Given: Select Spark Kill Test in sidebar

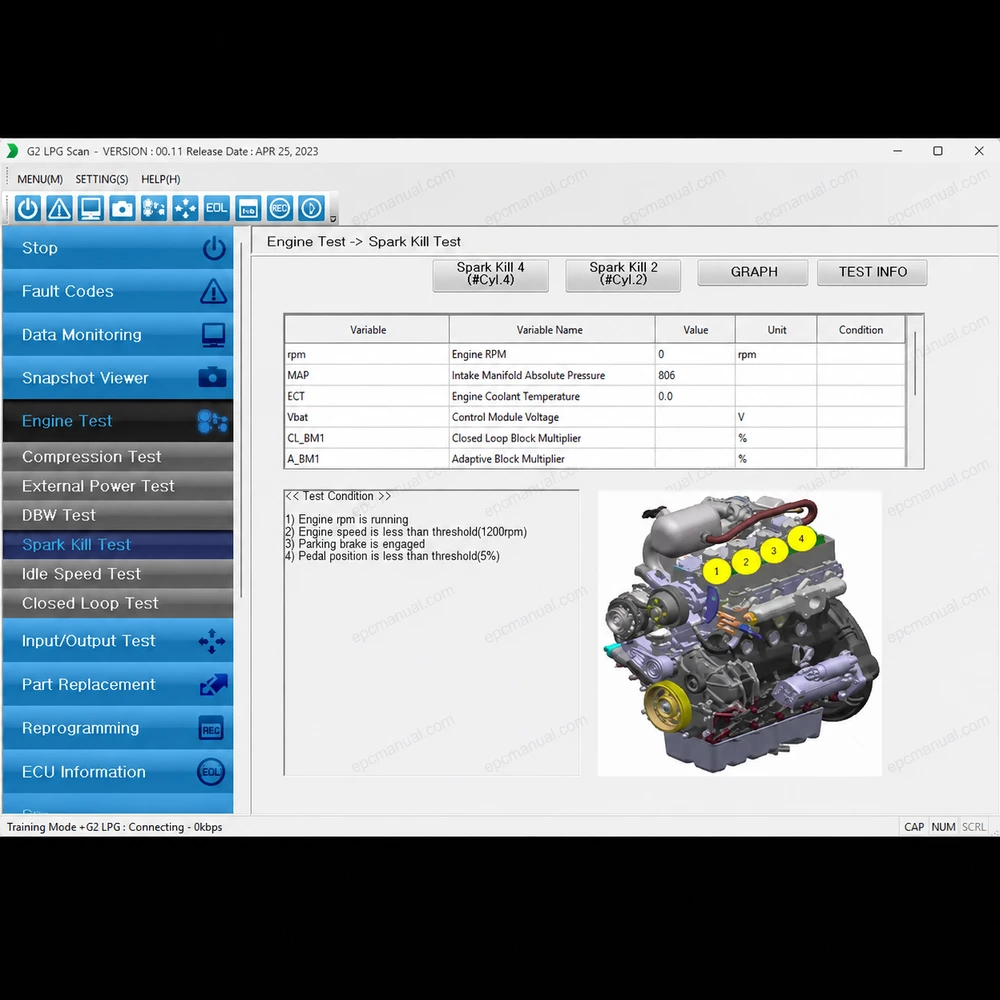Looking at the screenshot, I should tap(118, 545).
